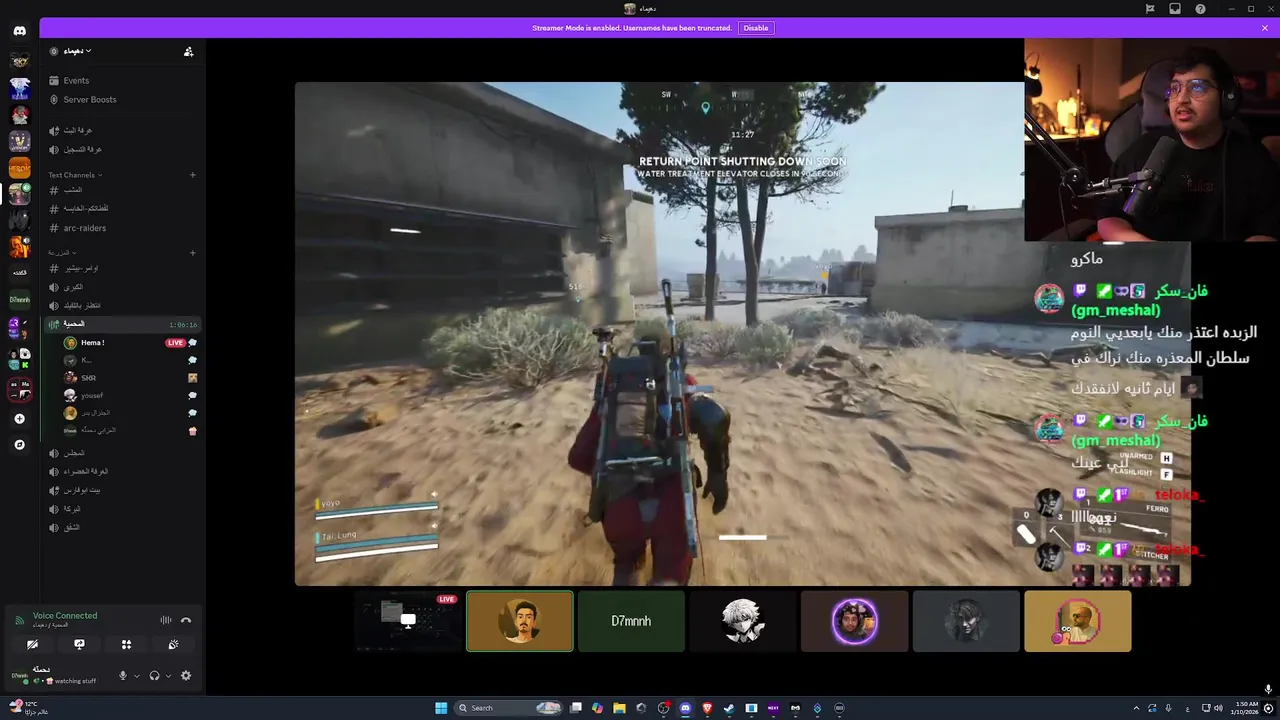Image resolution: width=1280 pixels, height=720 pixels.
Task: Open Discord direct messages home icon
Action: coord(19,31)
